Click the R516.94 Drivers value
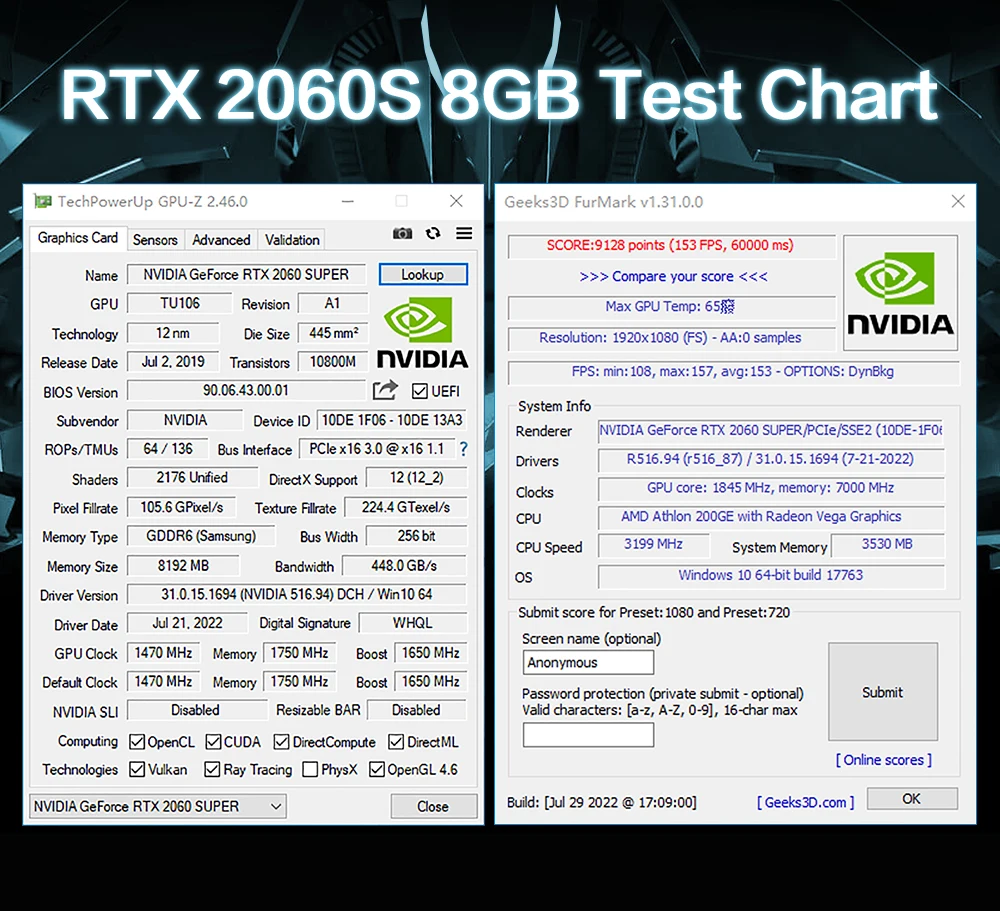Screen dimensions: 1000x911 pos(771,459)
